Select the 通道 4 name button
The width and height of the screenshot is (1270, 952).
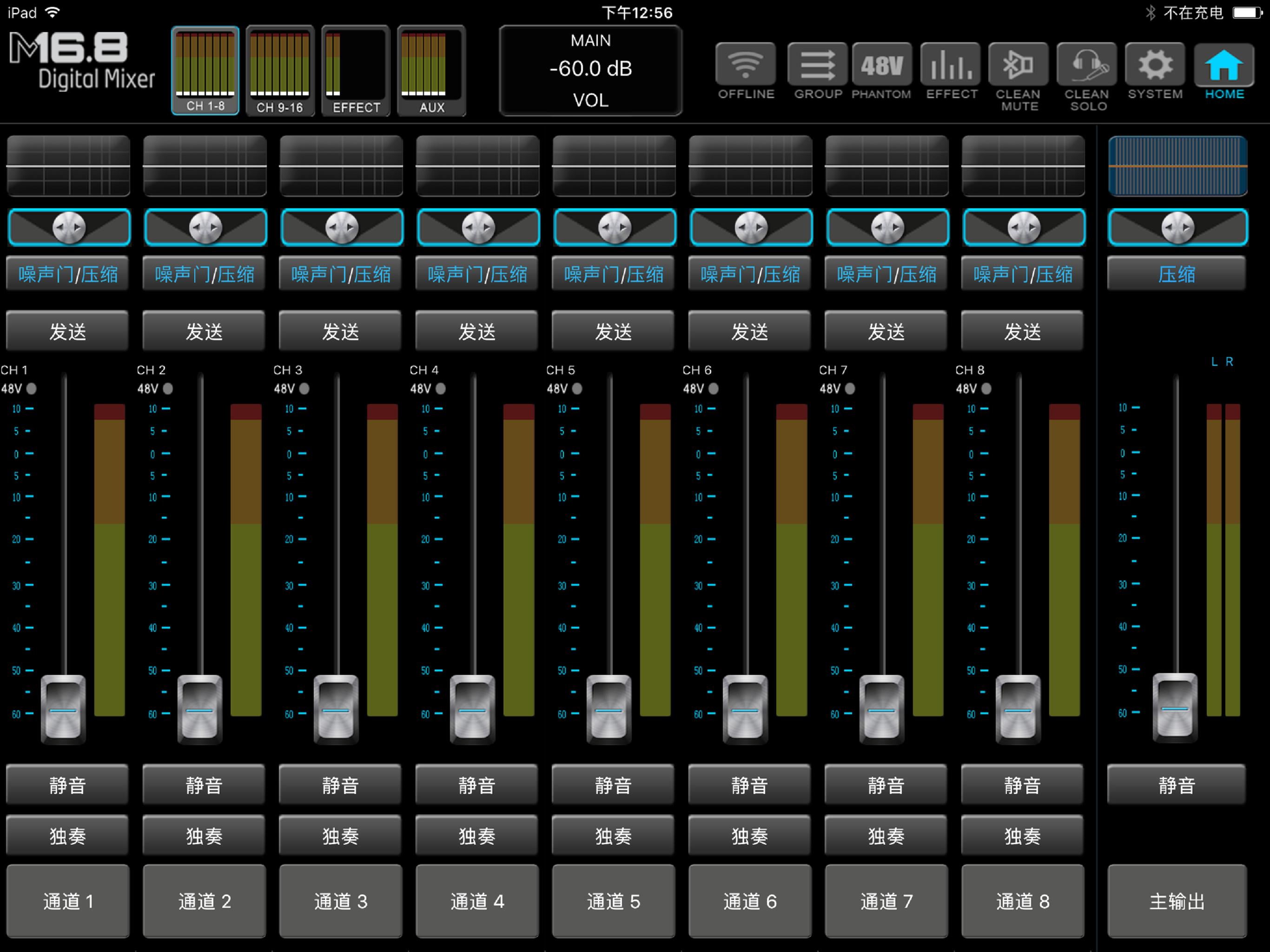(x=477, y=900)
